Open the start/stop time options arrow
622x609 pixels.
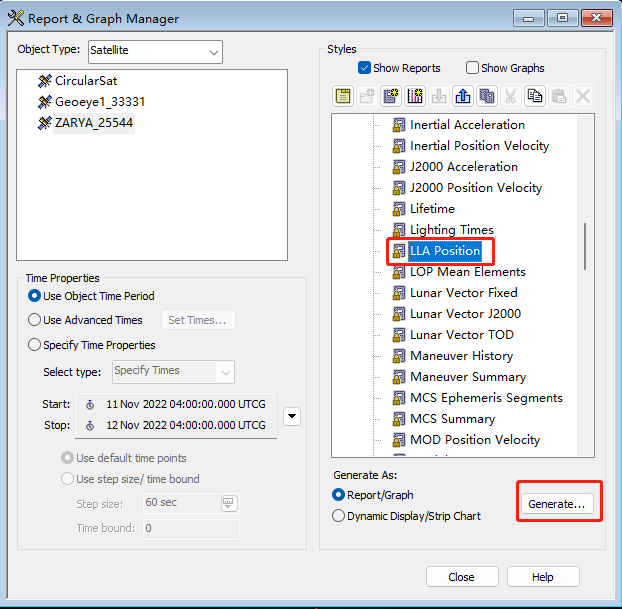point(291,416)
